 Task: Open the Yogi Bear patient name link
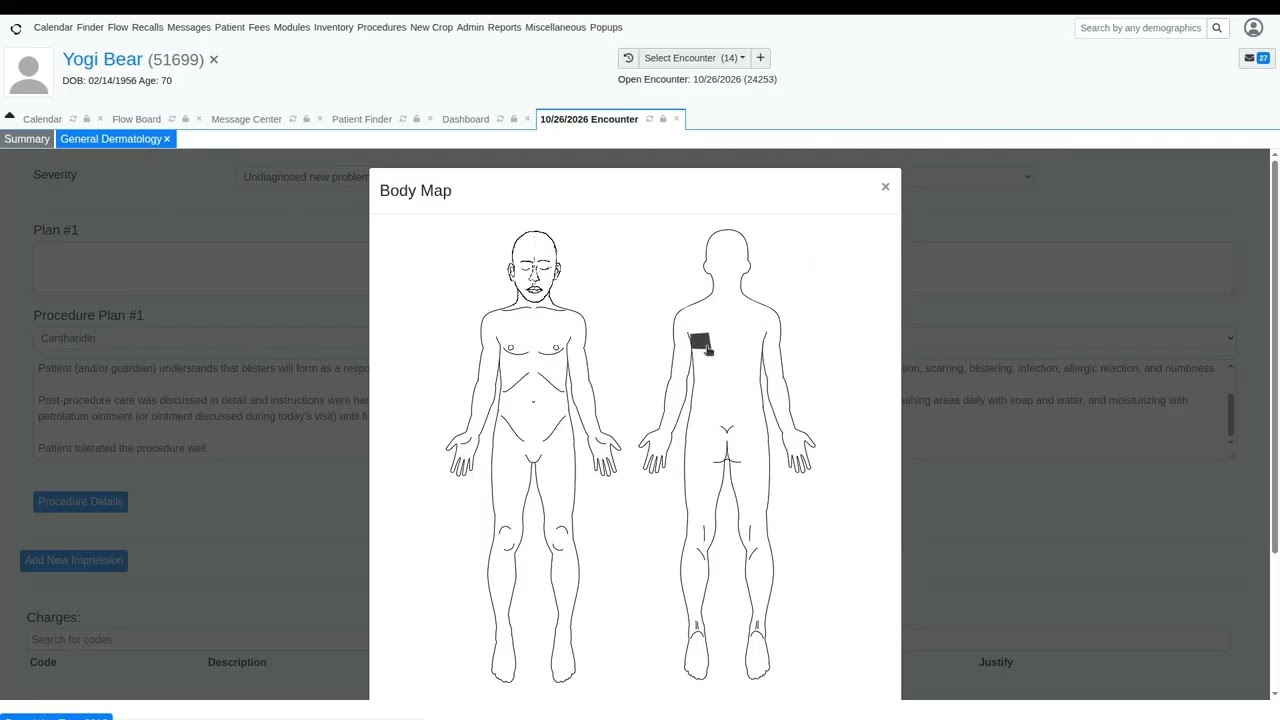[x=103, y=59]
